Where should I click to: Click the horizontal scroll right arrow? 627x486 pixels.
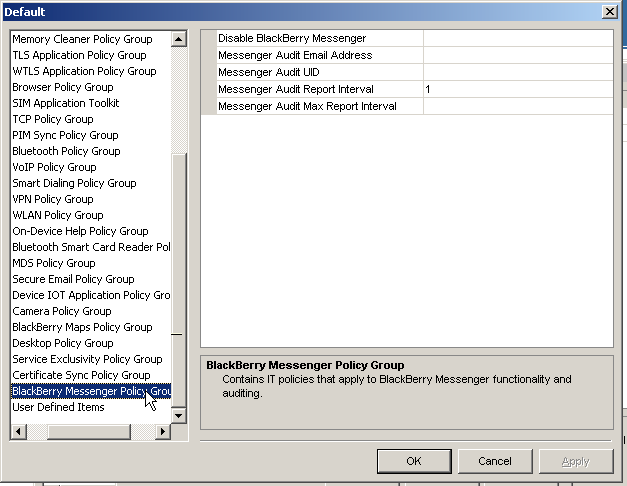(163, 431)
